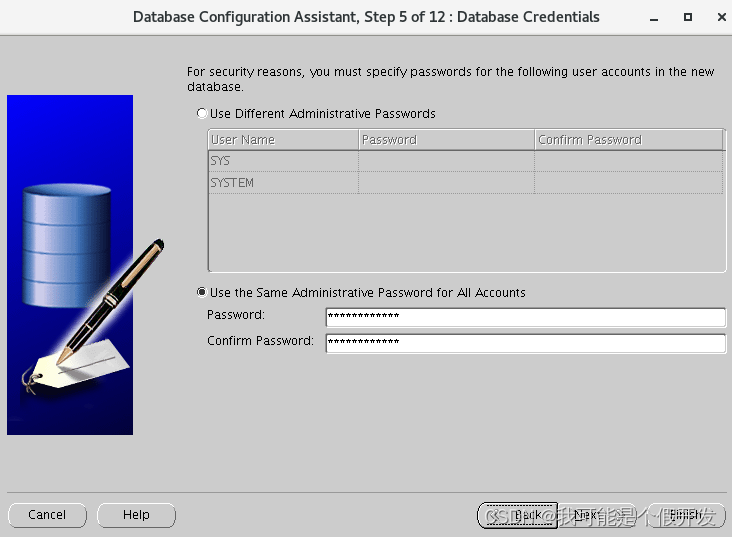Go Back to the previous step
This screenshot has width=732, height=537.
517,515
